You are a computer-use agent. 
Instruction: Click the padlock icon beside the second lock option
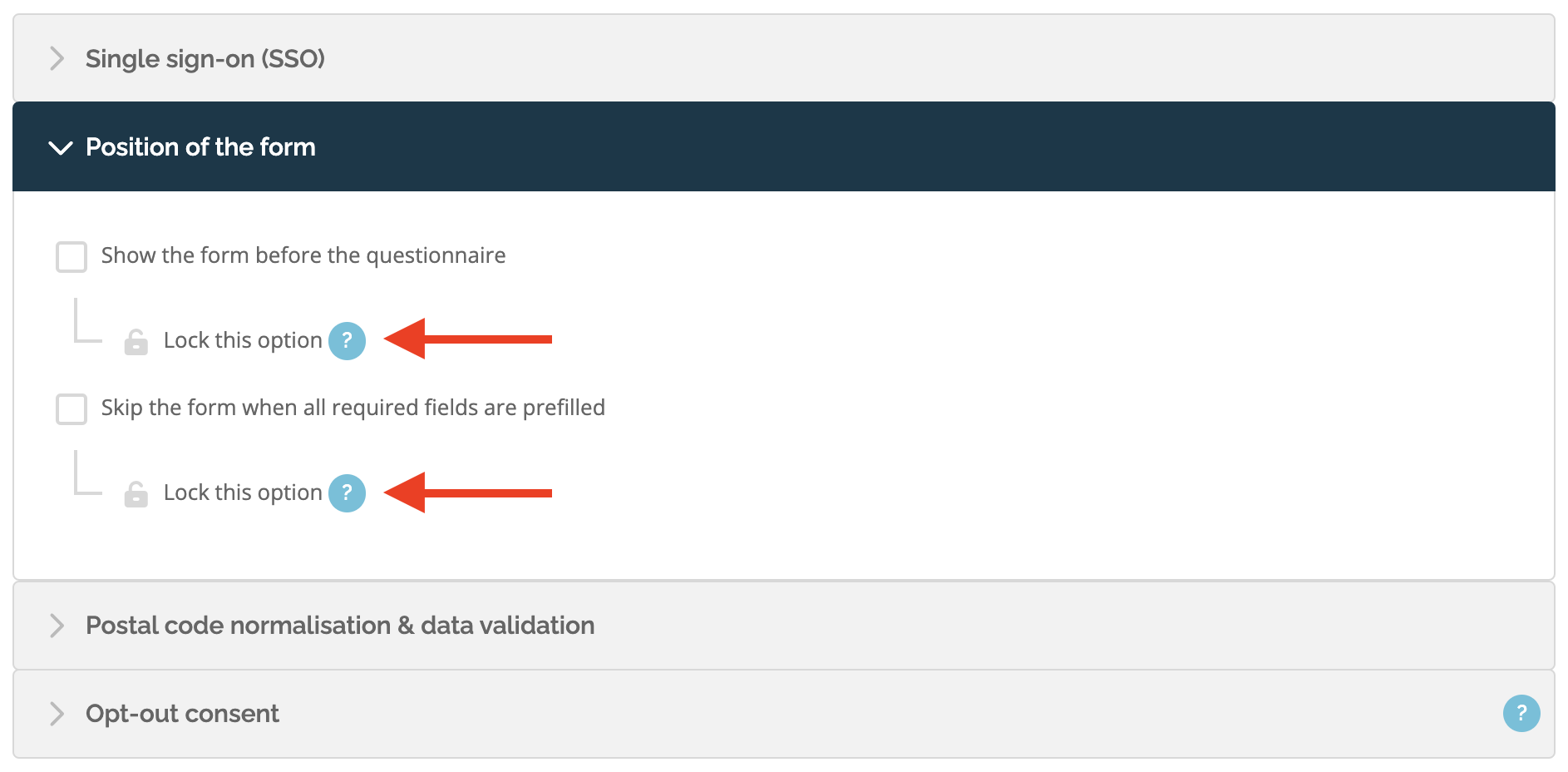pos(136,492)
